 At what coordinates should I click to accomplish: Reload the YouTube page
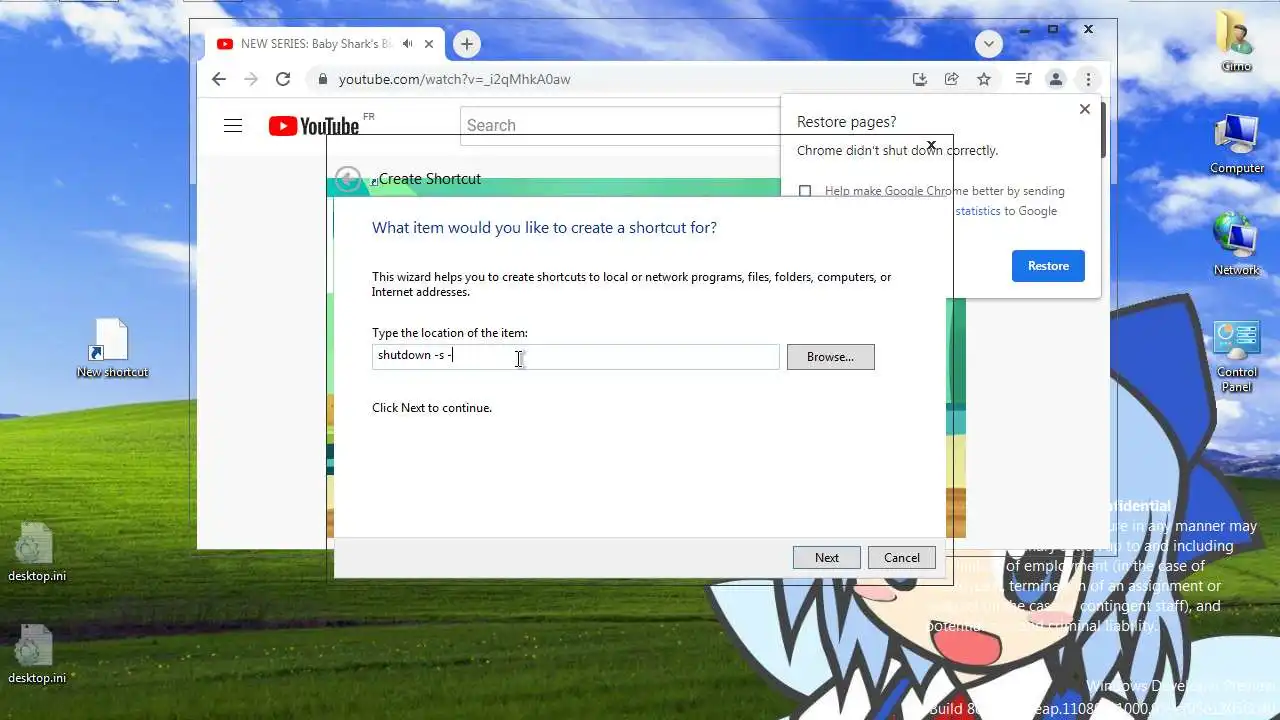click(x=283, y=79)
